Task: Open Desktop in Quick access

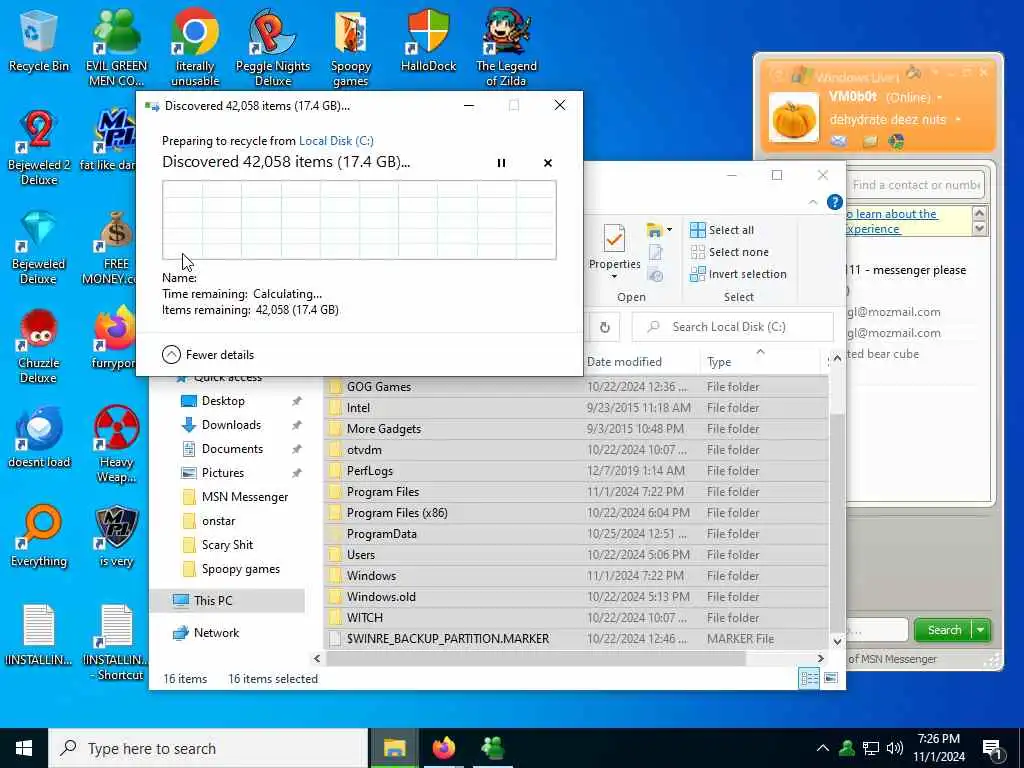Action: click(223, 401)
